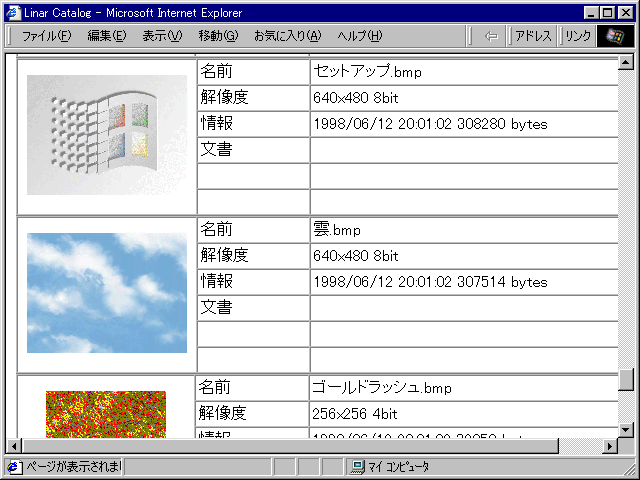Click the Internet Explorer title bar icon
The height and width of the screenshot is (480, 640).
14,13
